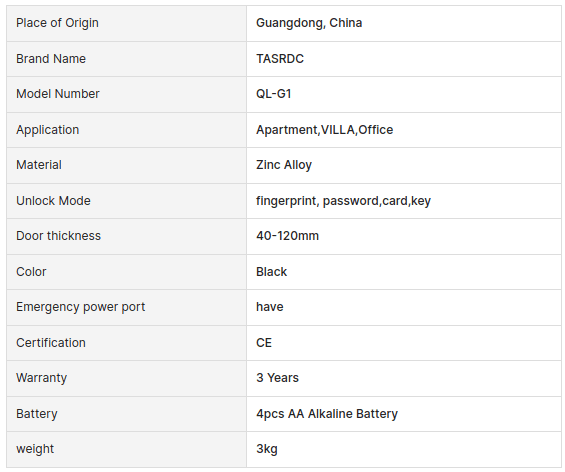Viewport: 565px width, 472px height.
Task: Select the fingerprint, password,card,key text
Action: pyautogui.click(x=343, y=201)
